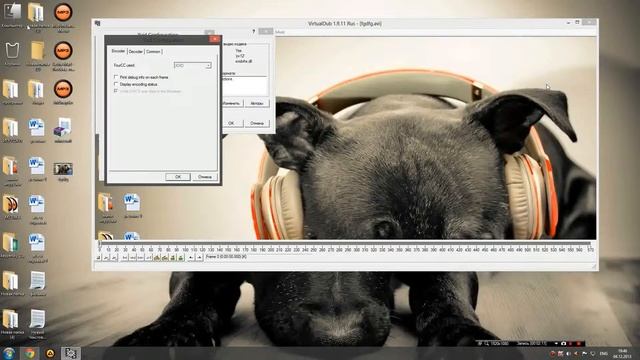640x360 pixels.
Task: Confirm with OK in front Xvid dialog
Action: point(178,177)
